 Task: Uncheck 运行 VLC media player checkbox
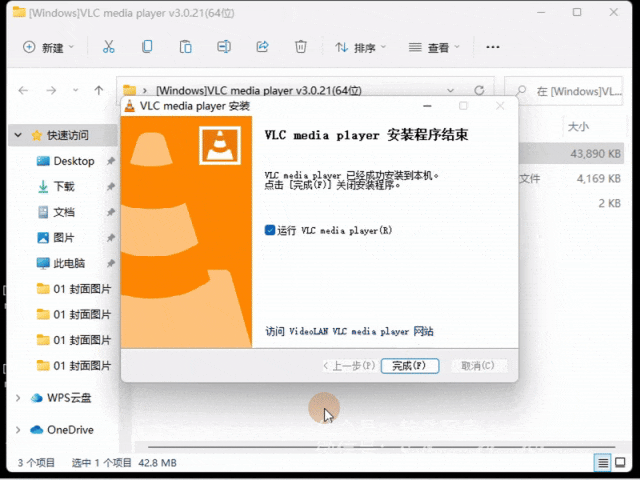270,230
